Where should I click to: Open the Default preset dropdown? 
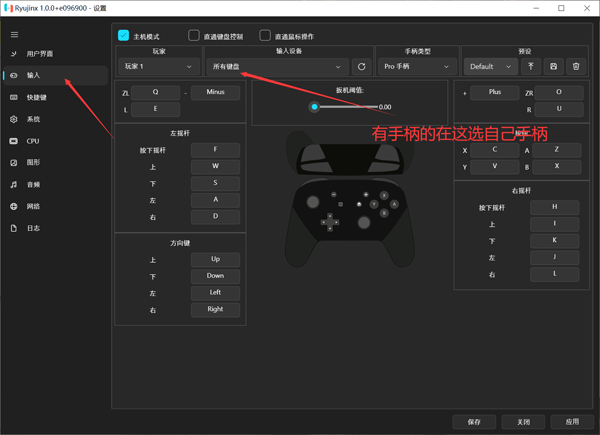point(491,67)
